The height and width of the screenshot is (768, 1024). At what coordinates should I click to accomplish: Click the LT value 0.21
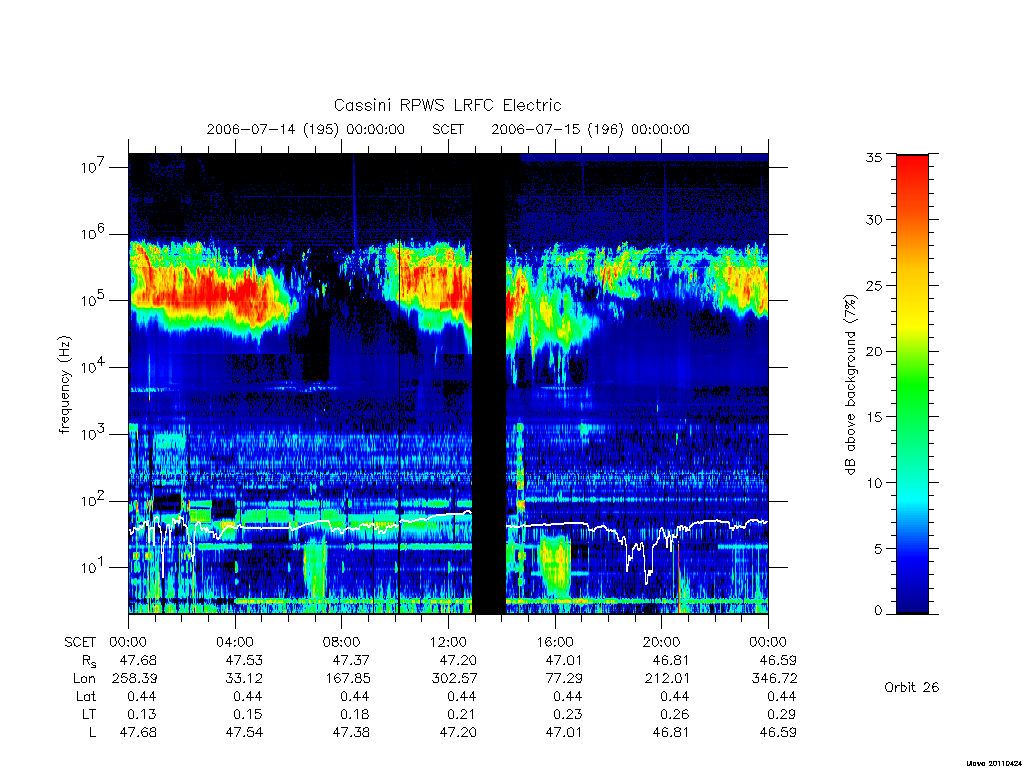(x=462, y=714)
